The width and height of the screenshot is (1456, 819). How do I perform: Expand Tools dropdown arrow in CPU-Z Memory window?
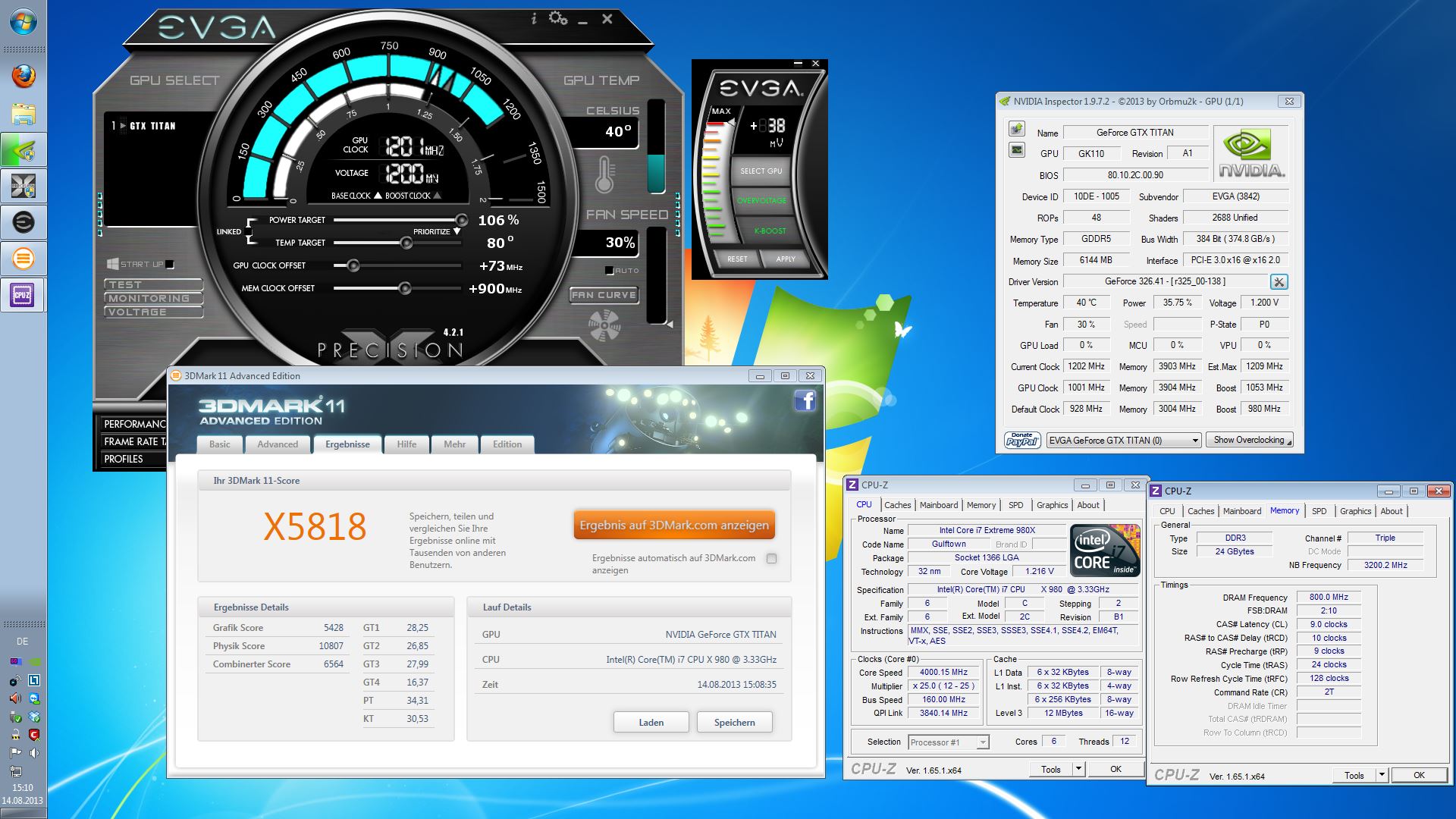[x=1382, y=775]
